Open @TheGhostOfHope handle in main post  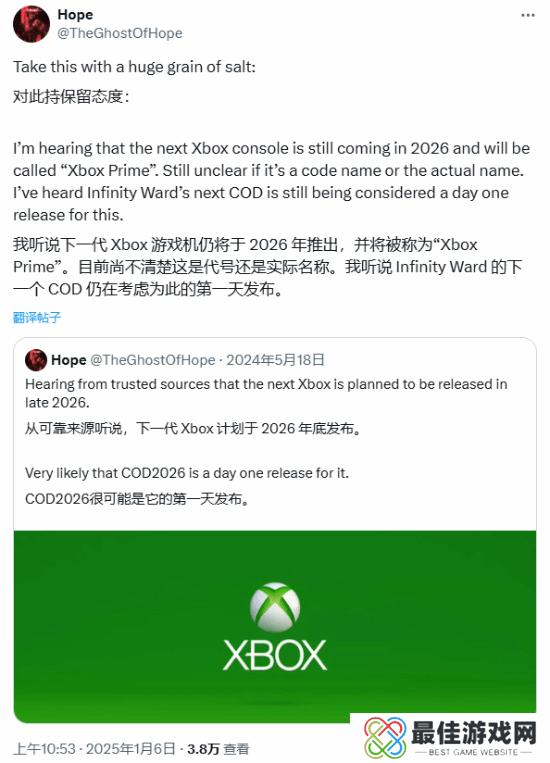click(120, 33)
